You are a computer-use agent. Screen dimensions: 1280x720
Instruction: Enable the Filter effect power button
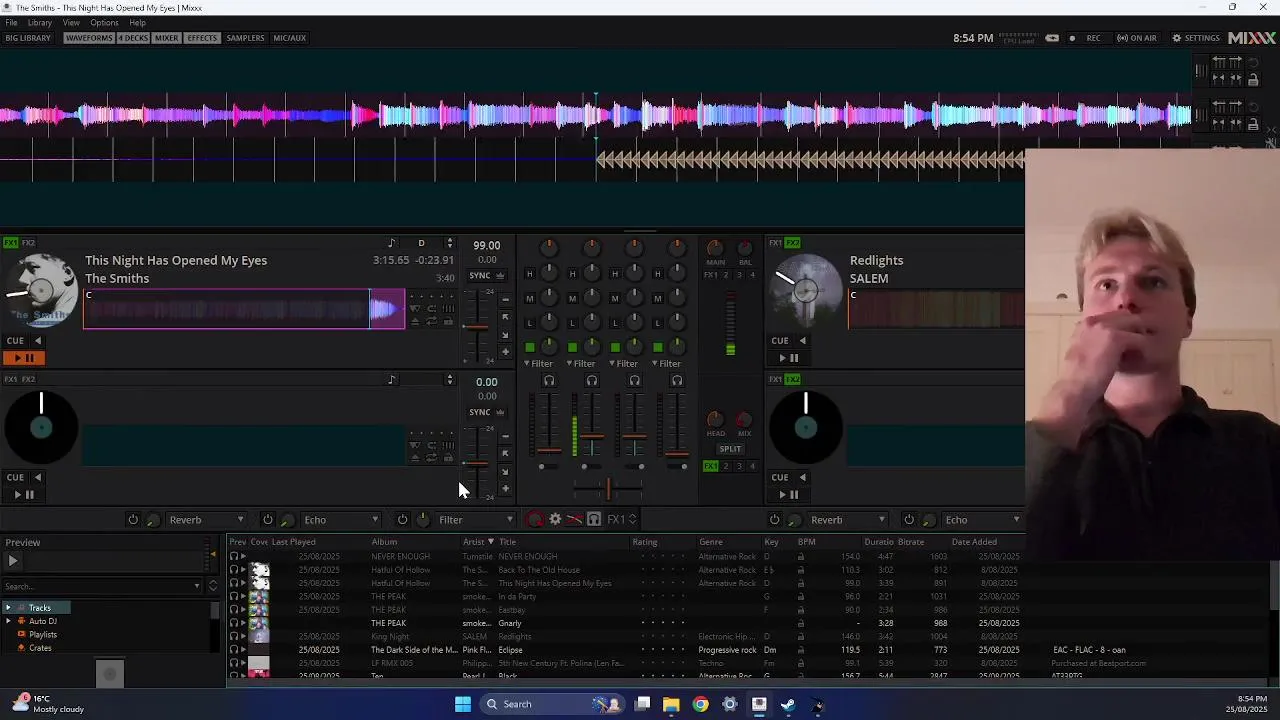(402, 520)
